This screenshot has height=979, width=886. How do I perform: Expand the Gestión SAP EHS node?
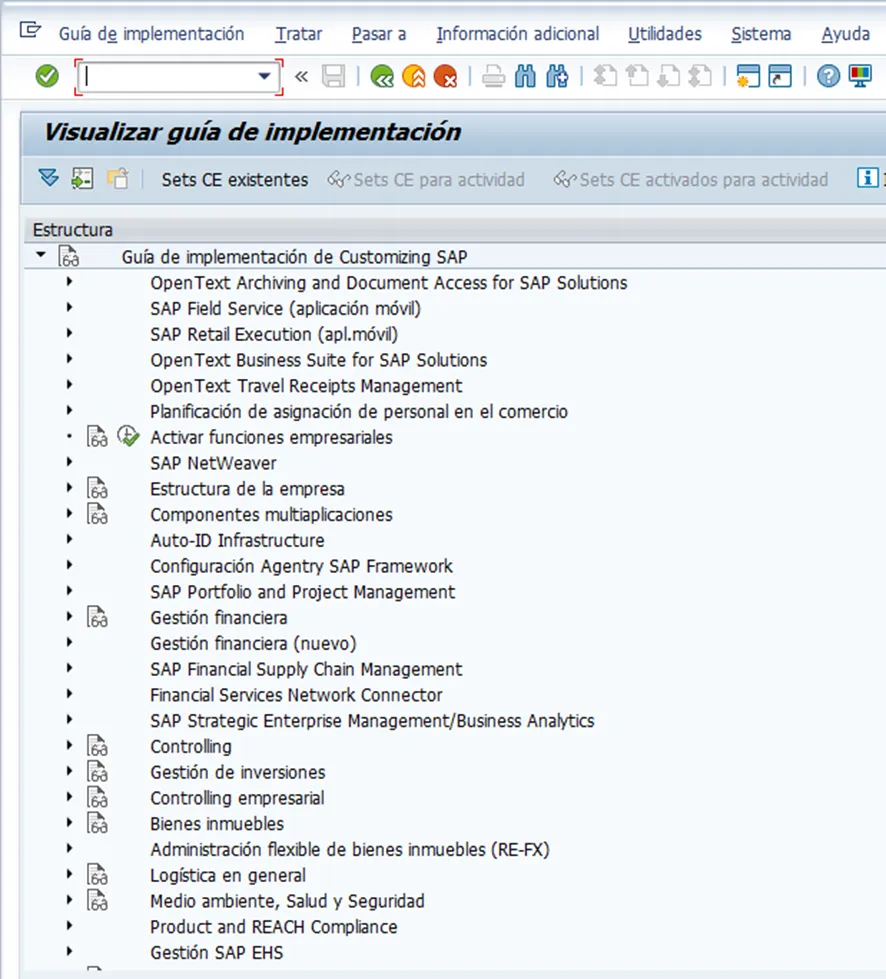69,952
